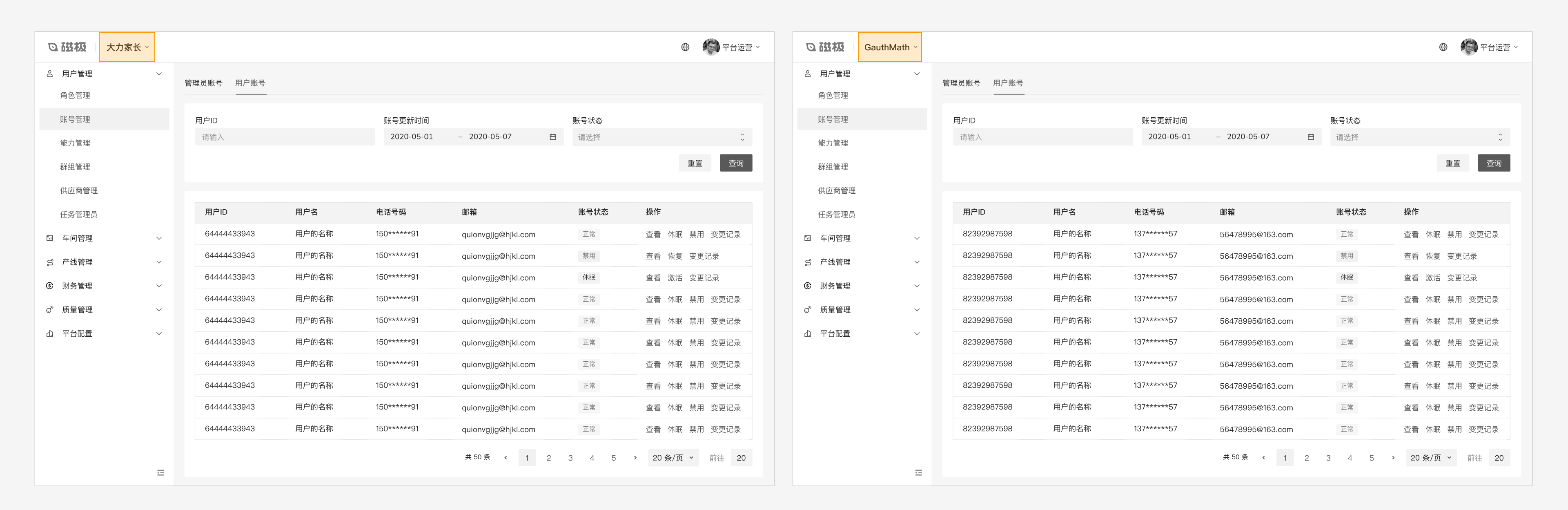Click next page arrow in left window pagination
Screen dimensions: 1568x510
(x=635, y=458)
